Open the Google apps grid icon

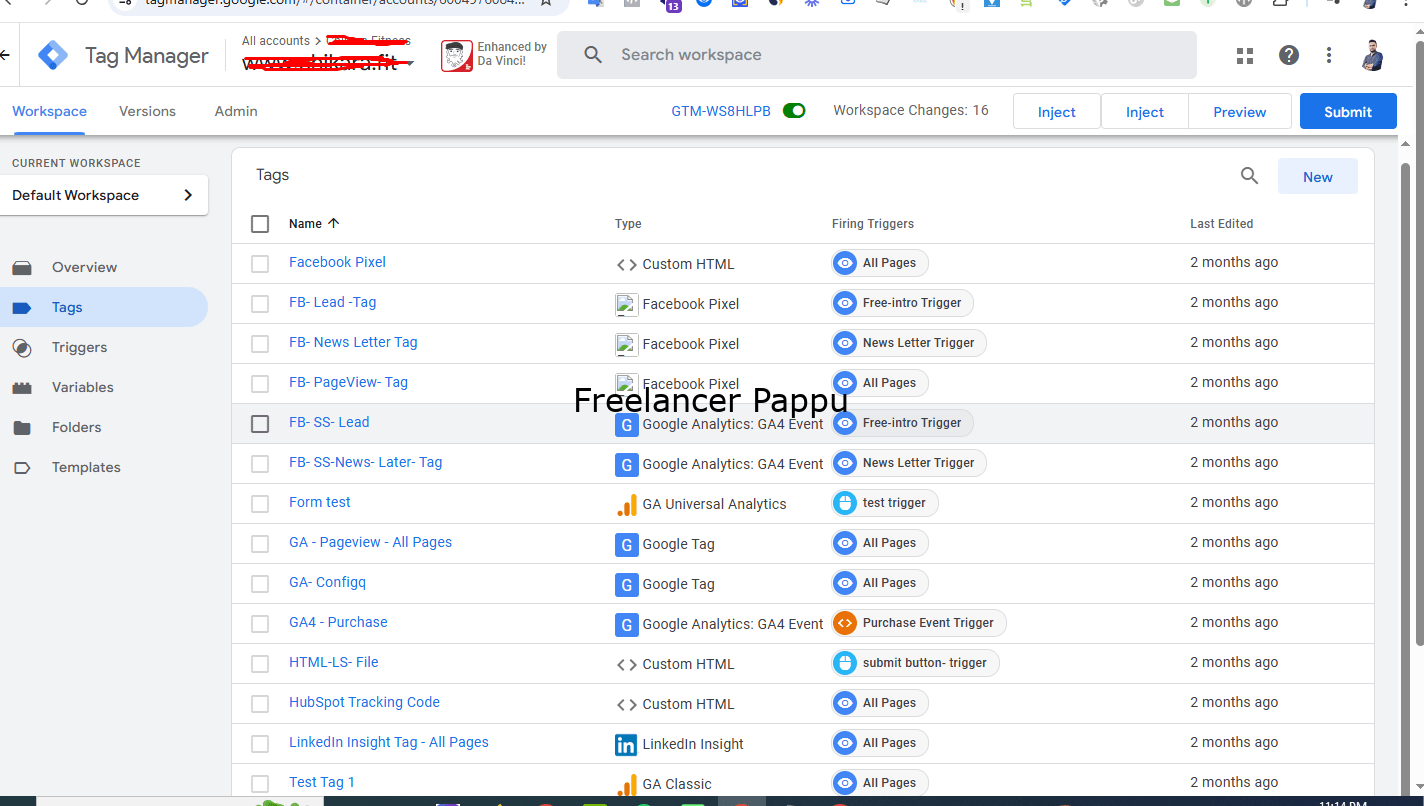point(1245,56)
